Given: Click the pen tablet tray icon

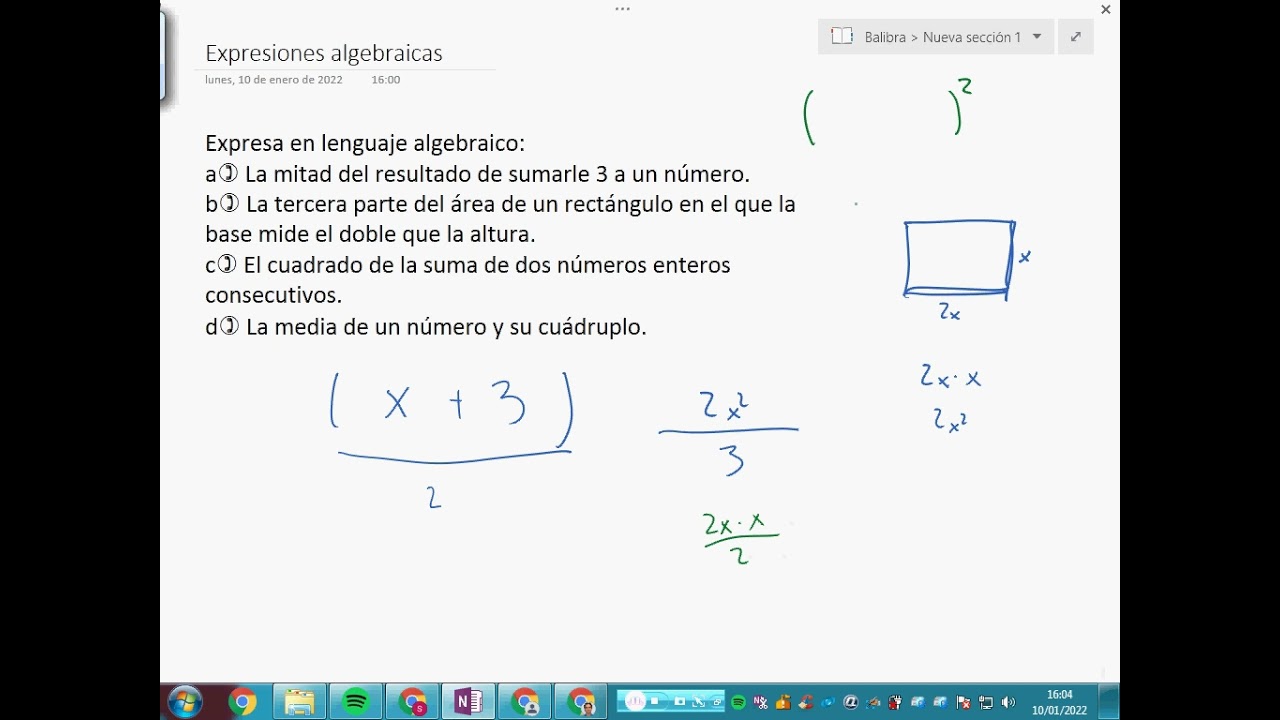Looking at the screenshot, I should coord(873,702).
